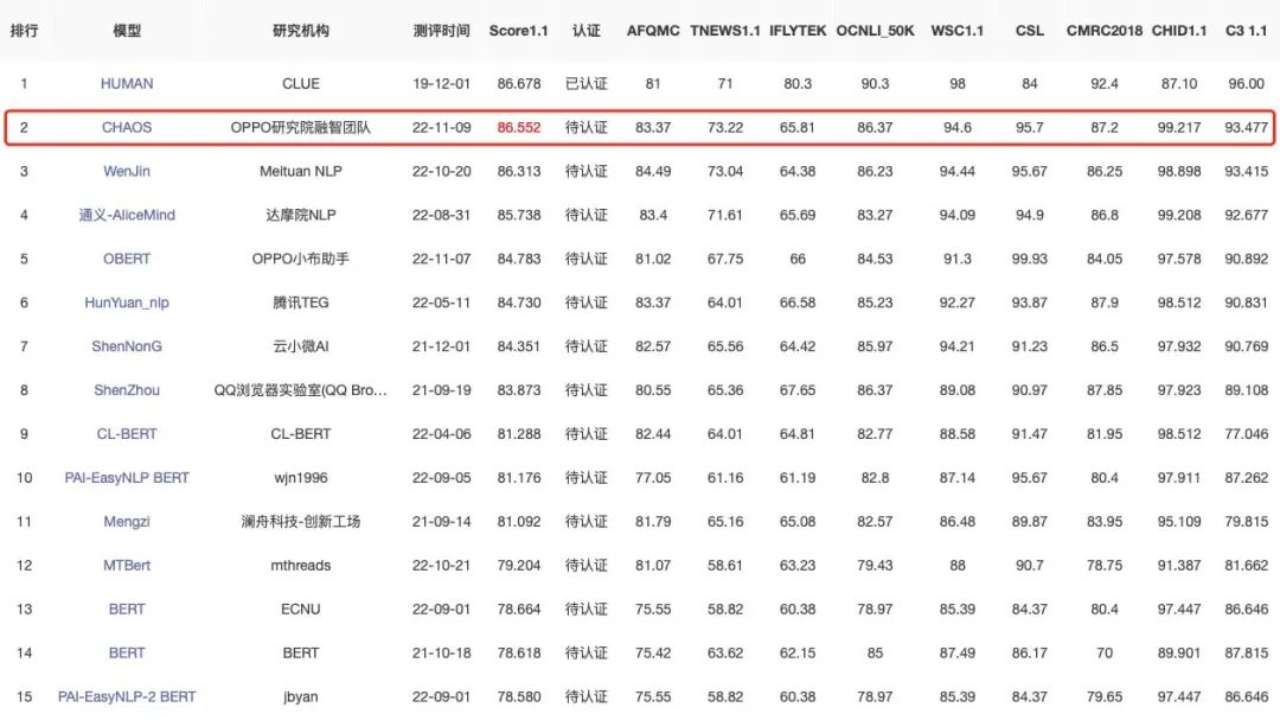The height and width of the screenshot is (720, 1280).
Task: Sort by the Score1.1 column header
Action: 519,31
